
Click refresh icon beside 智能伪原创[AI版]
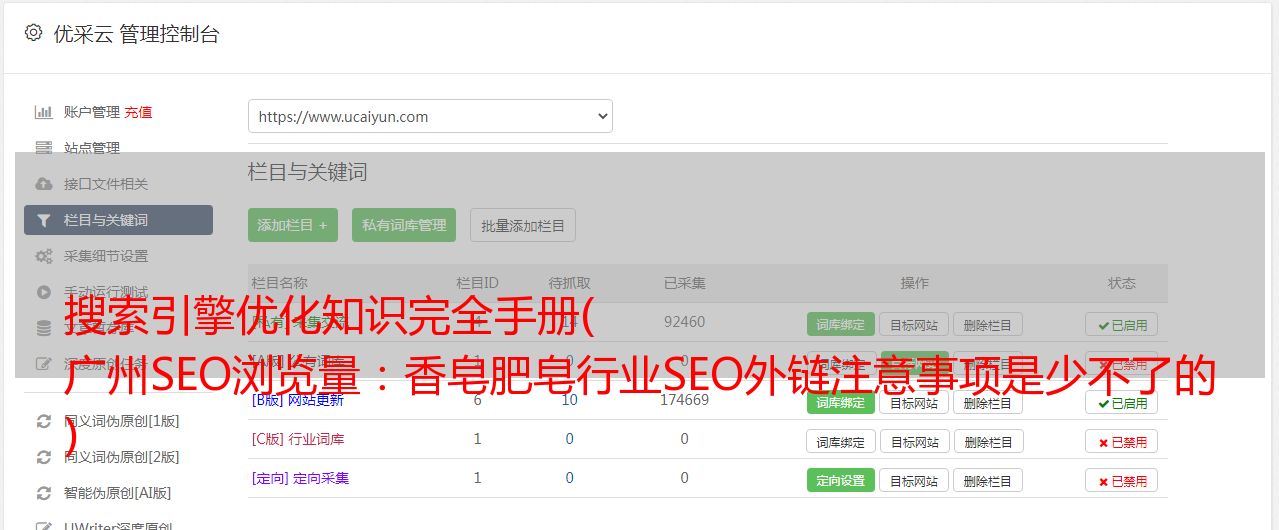point(43,493)
